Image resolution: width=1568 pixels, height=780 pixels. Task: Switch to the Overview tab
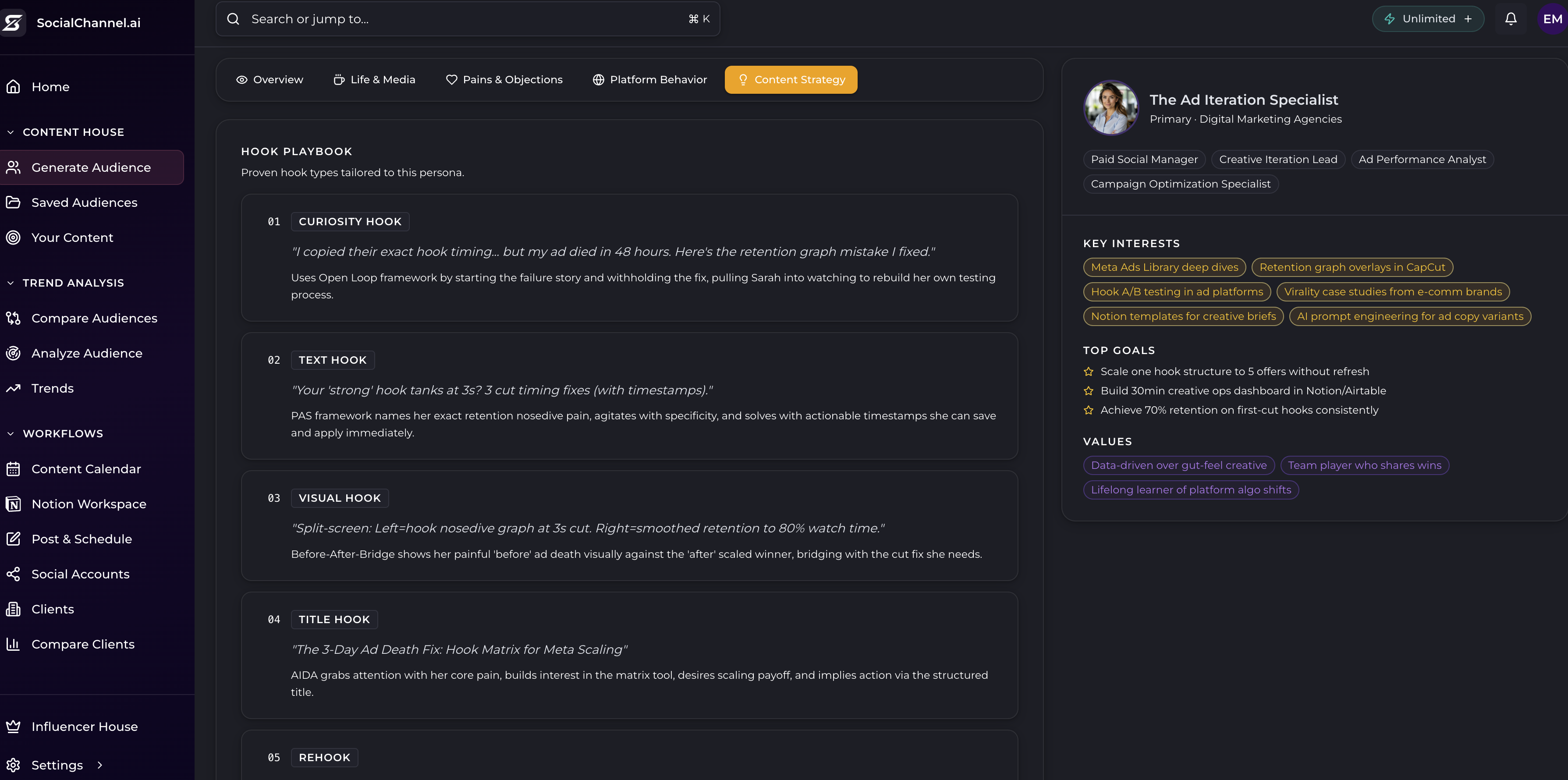[270, 80]
